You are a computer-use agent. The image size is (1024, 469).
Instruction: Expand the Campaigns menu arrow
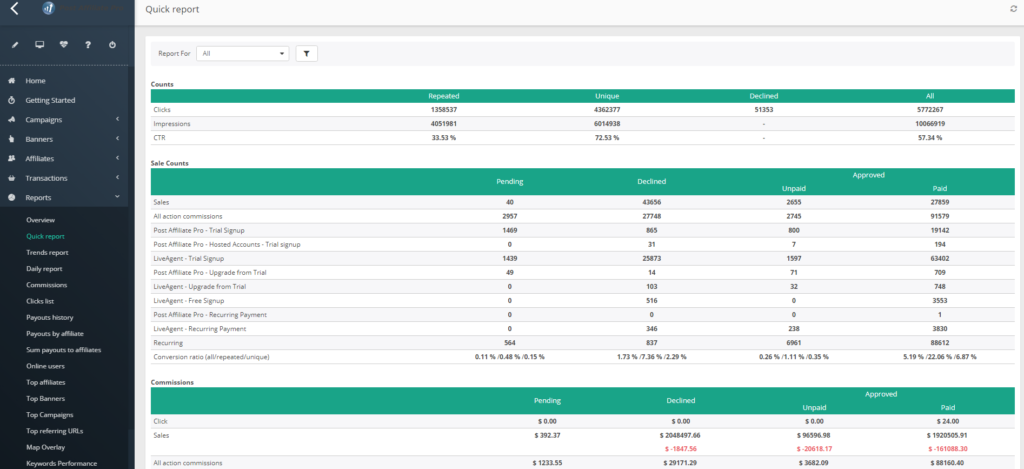117,120
